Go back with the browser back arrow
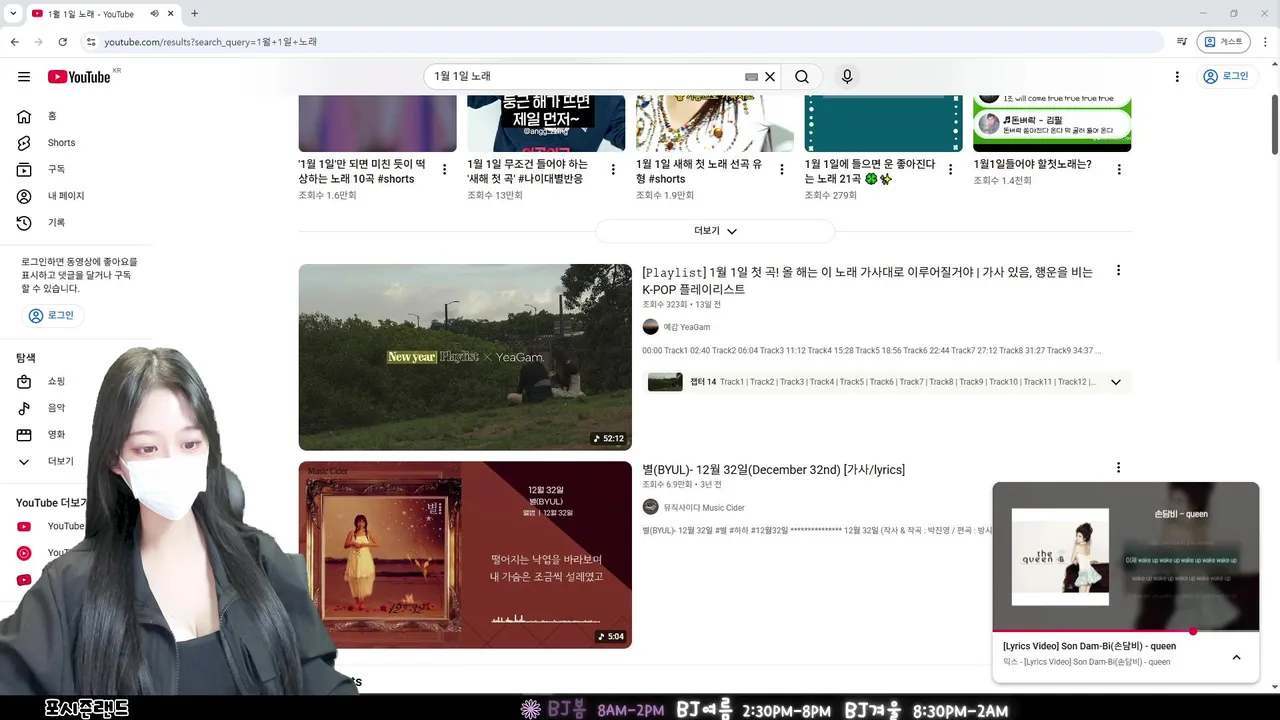1280x720 pixels. tap(14, 42)
